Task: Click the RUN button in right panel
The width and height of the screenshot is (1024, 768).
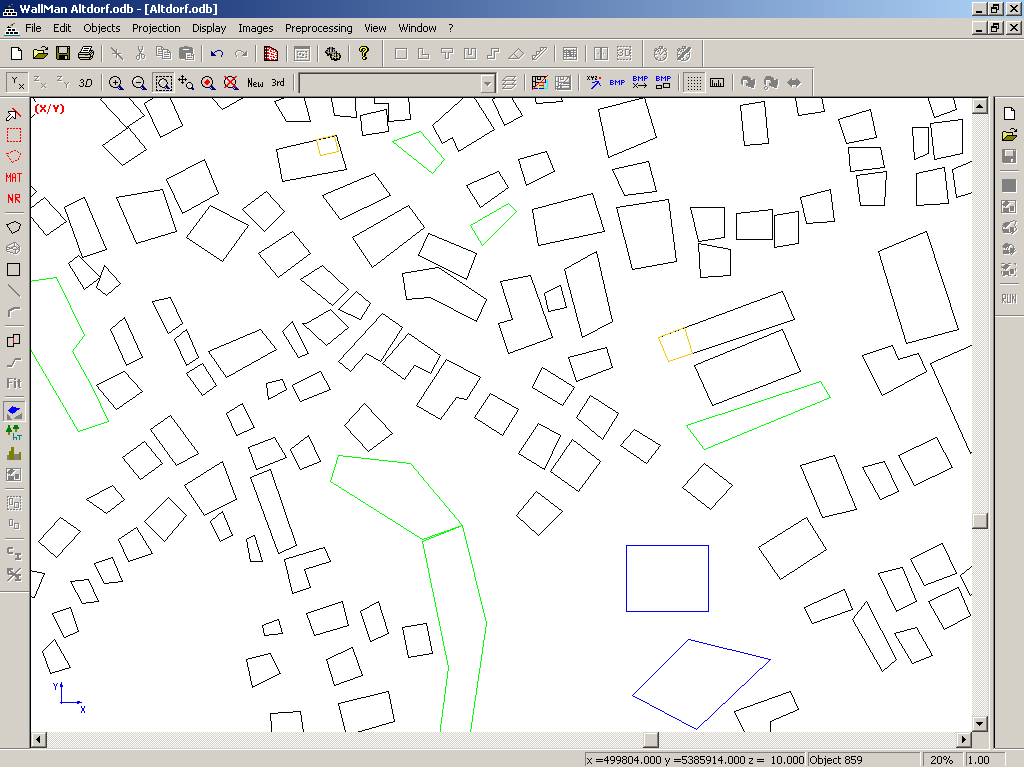Action: [x=1009, y=299]
